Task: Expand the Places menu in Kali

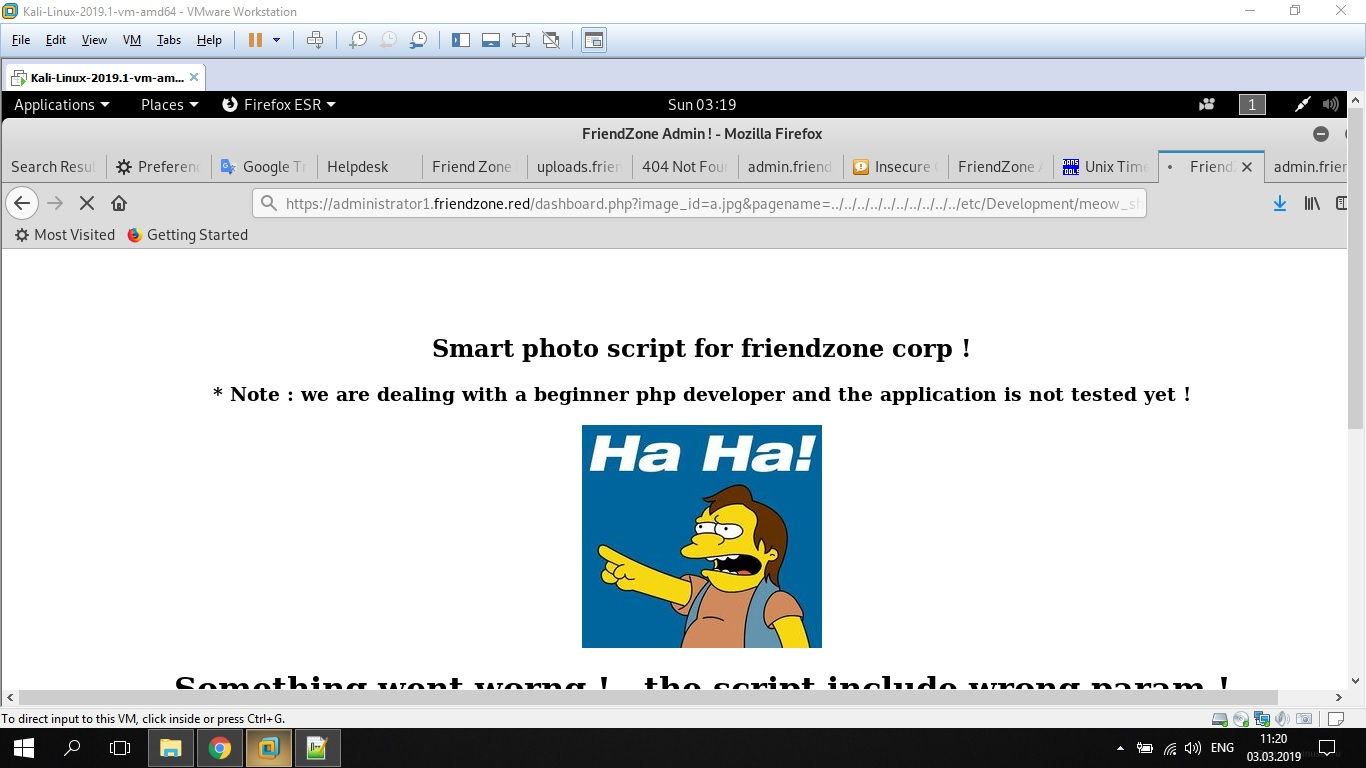Action: point(169,104)
